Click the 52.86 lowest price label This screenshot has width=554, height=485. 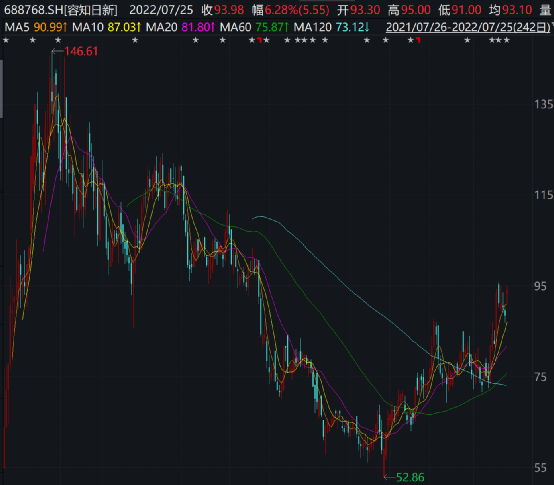click(410, 478)
